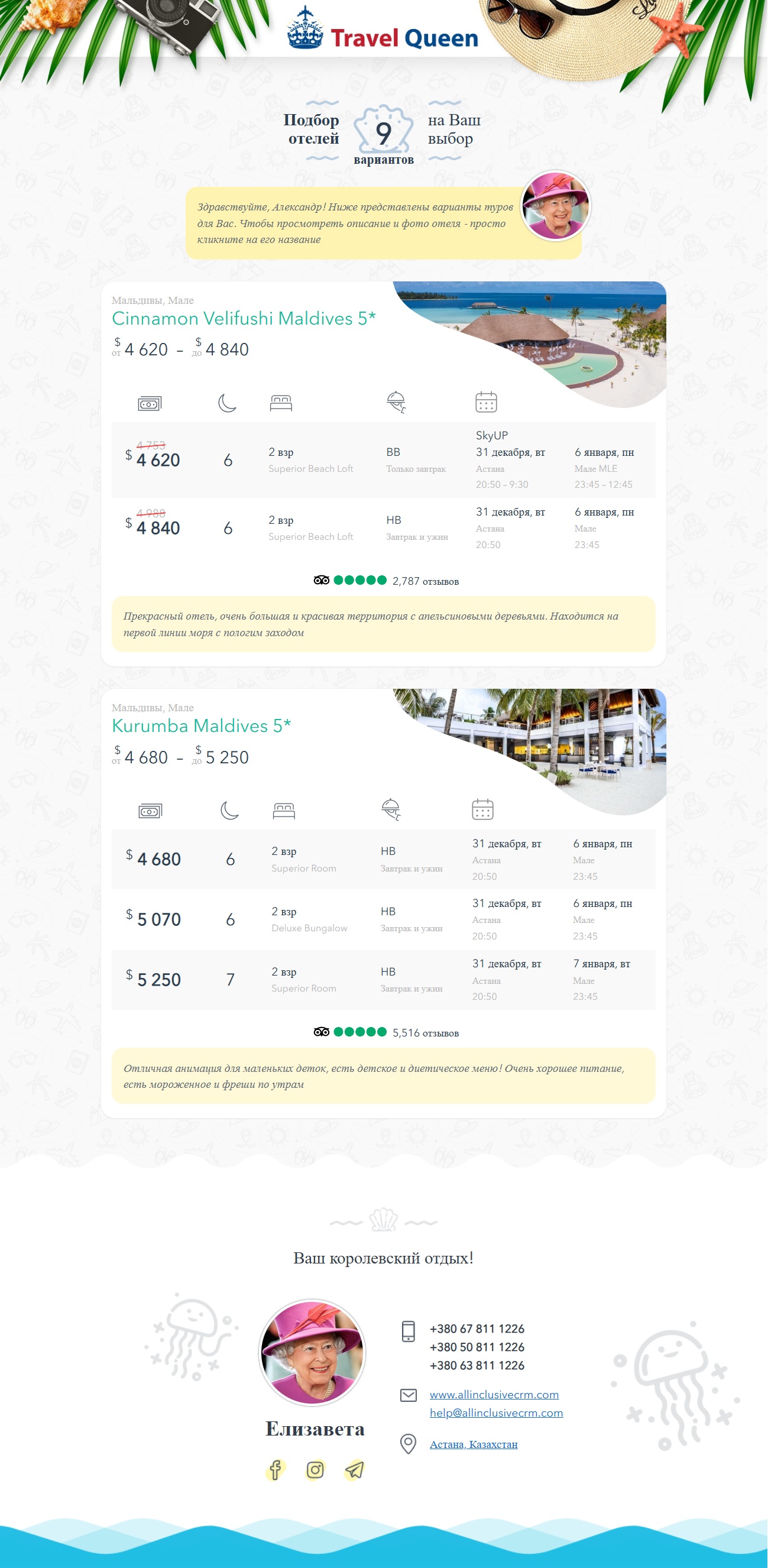Click the envelope icon near email address
This screenshot has height=1568, width=768.
pyautogui.click(x=409, y=1395)
